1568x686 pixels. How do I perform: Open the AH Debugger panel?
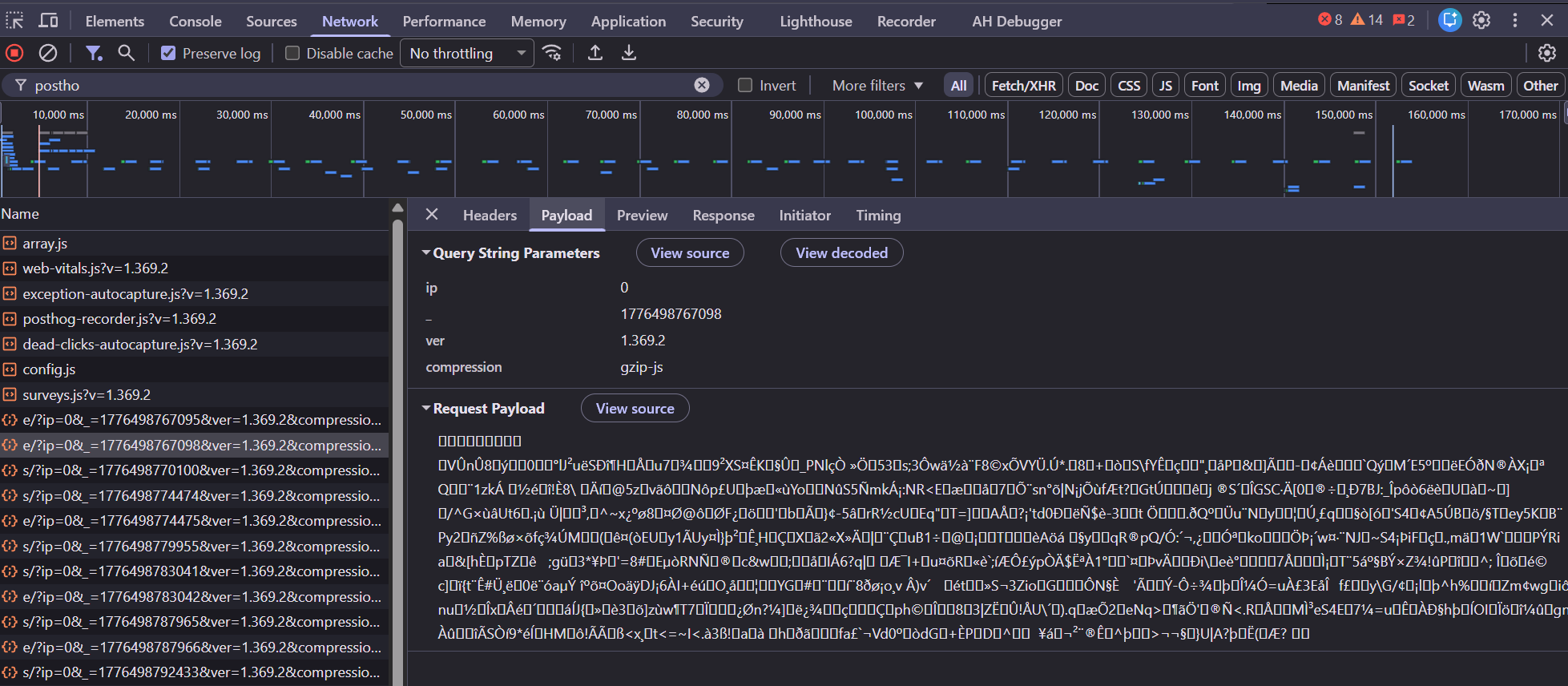(1017, 21)
